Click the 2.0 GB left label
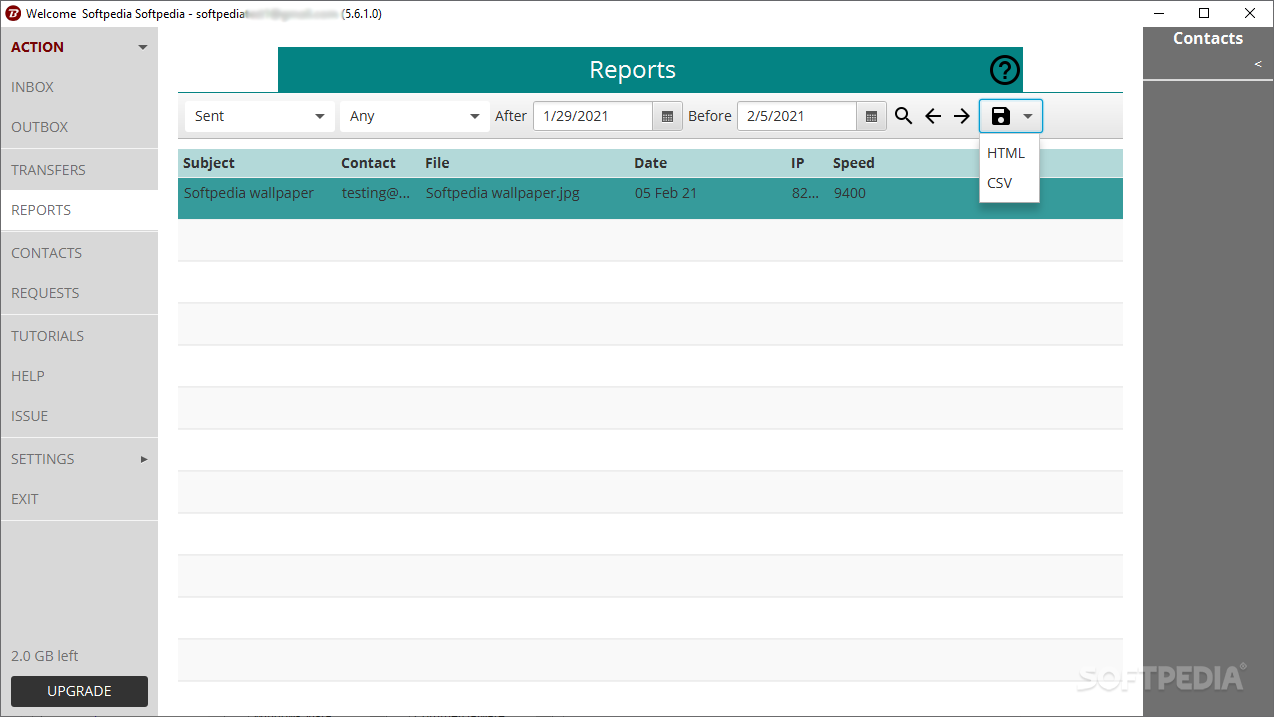 [x=45, y=656]
